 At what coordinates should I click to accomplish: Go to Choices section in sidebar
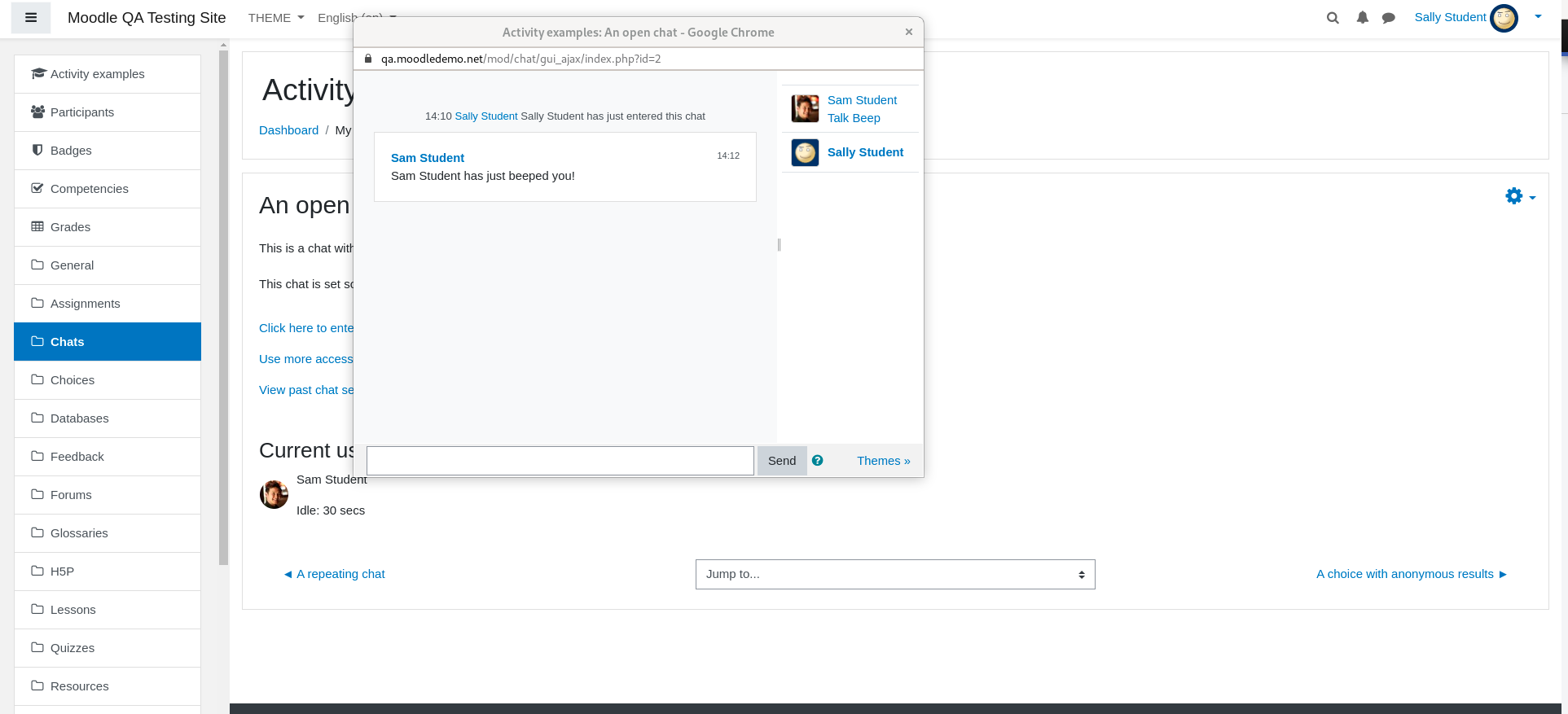[x=108, y=380]
